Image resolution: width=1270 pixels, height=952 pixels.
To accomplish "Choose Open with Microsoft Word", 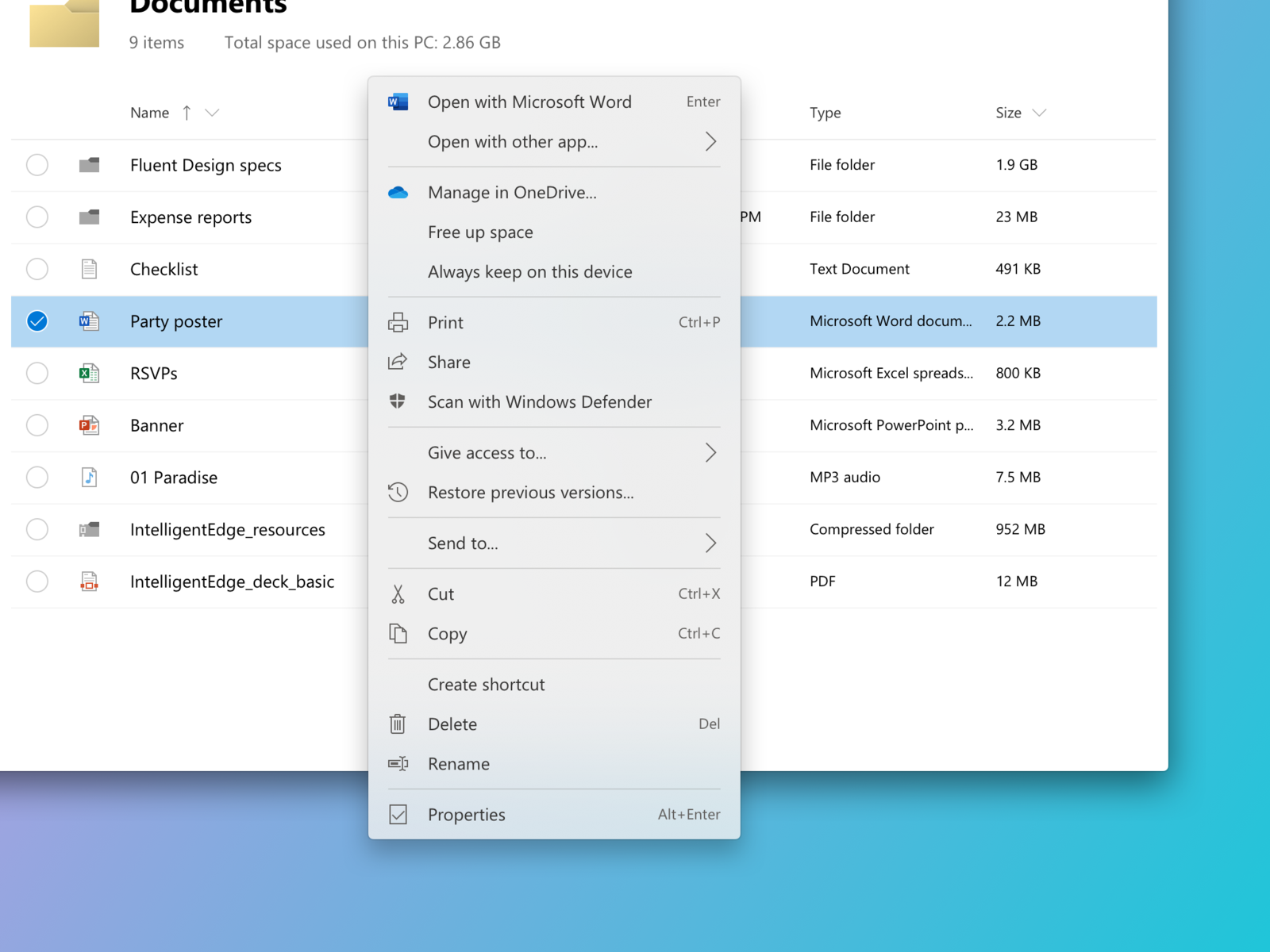I will click(529, 102).
